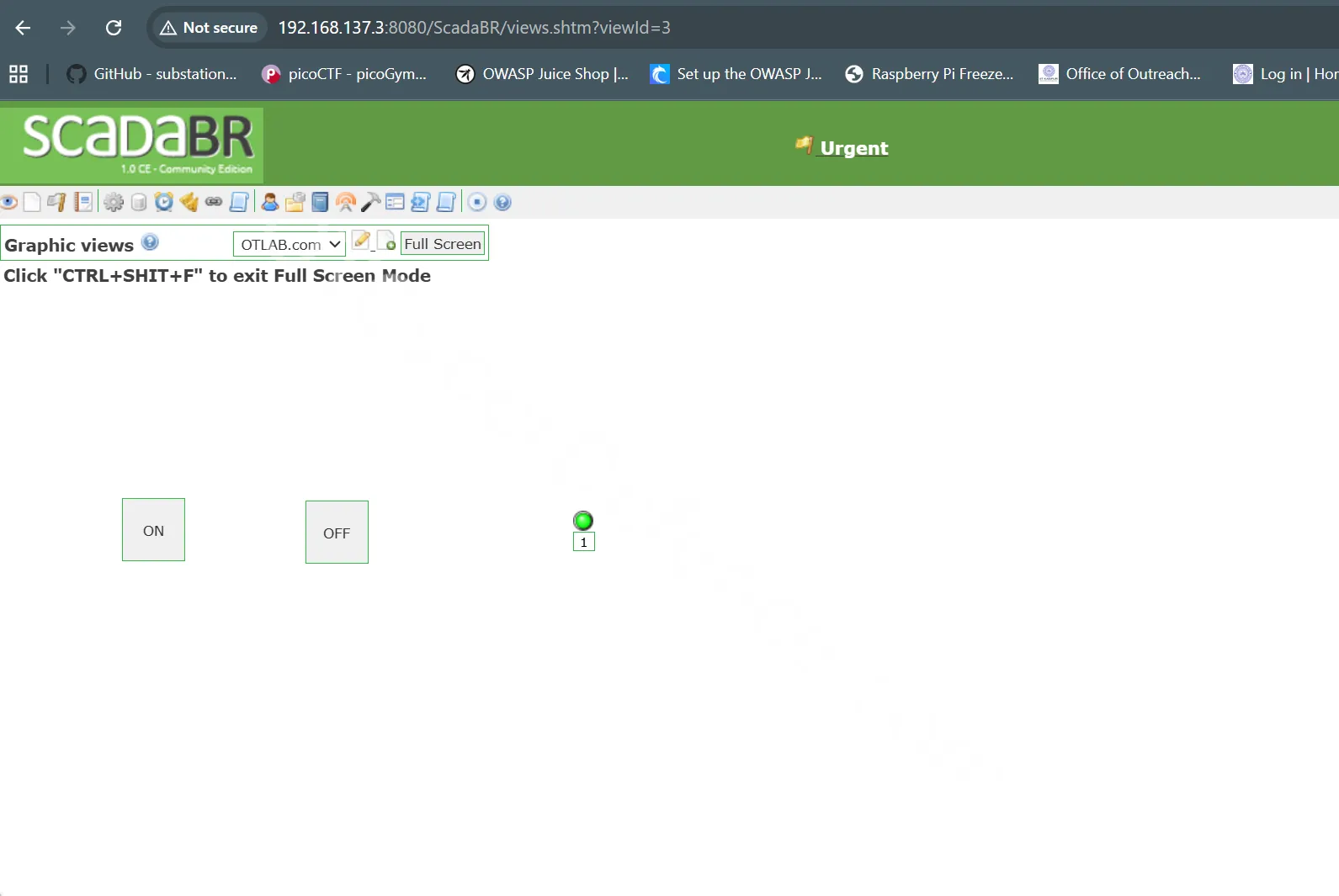Click the Not secure site warning

(x=209, y=28)
